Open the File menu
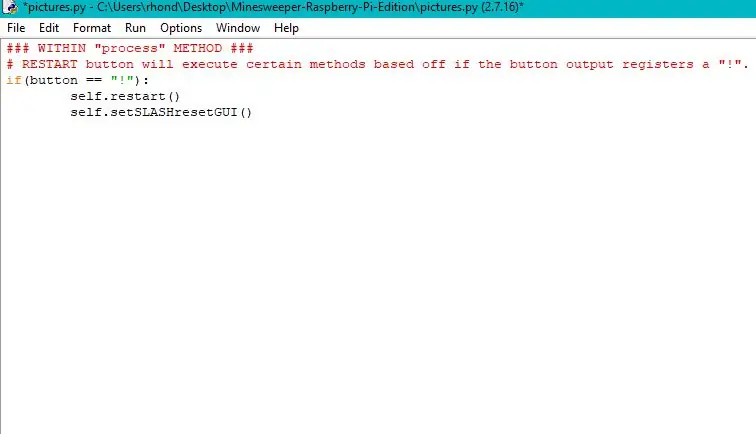The height and width of the screenshot is (434, 756). coord(16,28)
